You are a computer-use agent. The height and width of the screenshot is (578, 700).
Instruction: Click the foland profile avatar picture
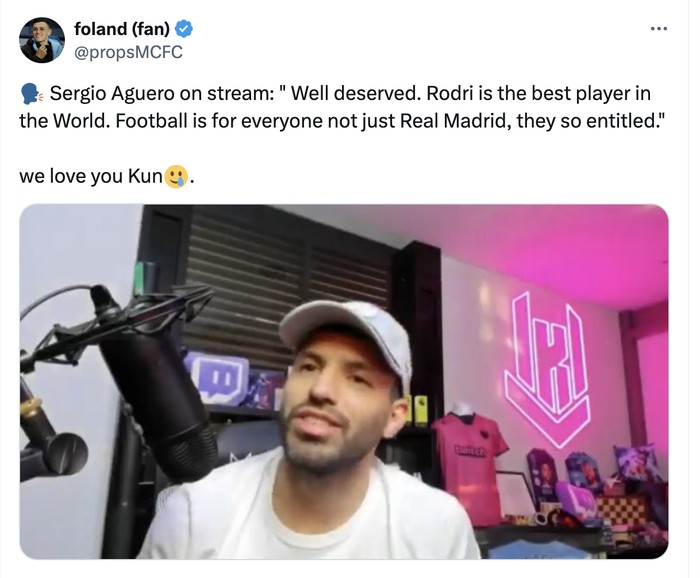(42, 40)
